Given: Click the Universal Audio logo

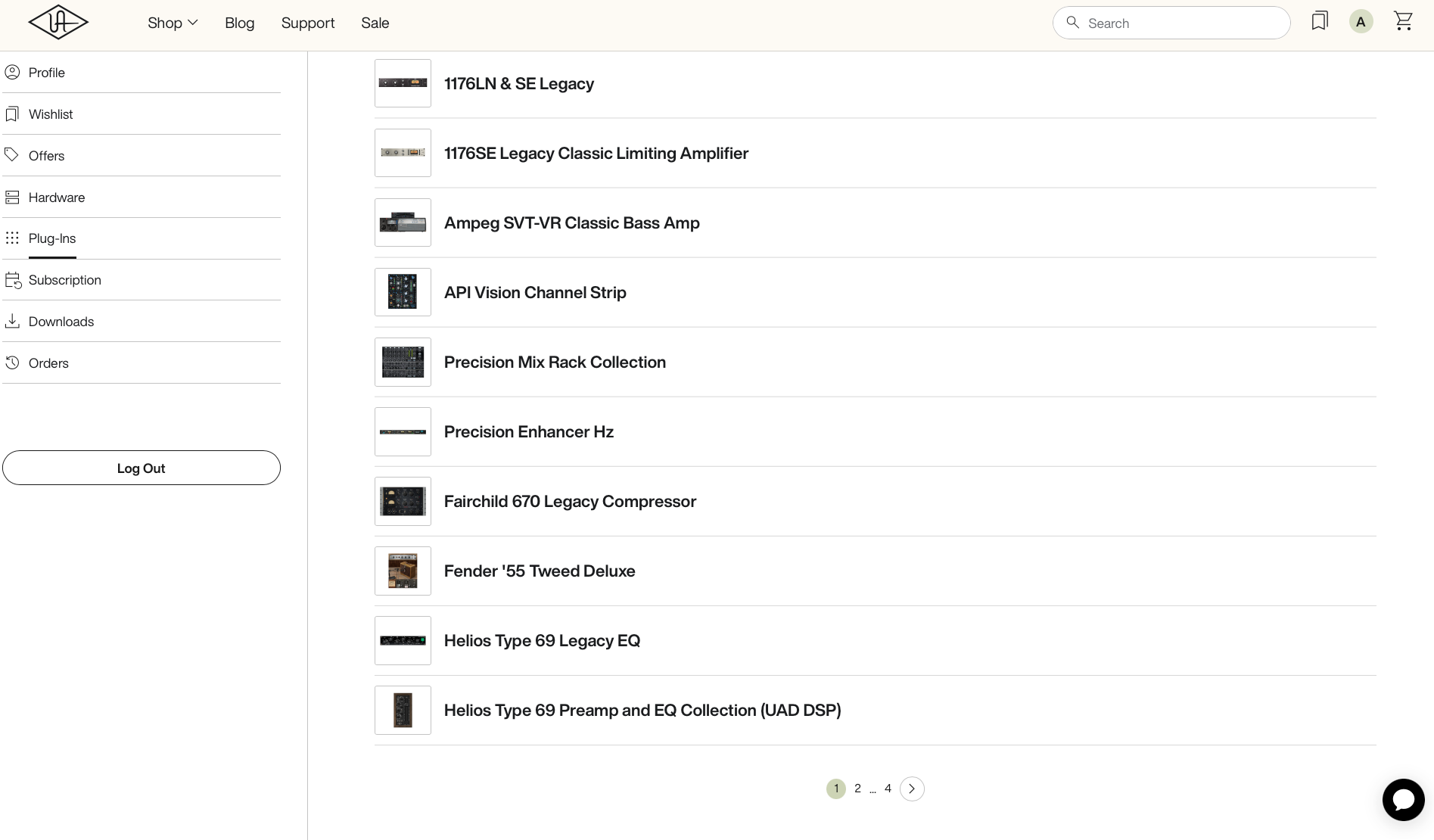Looking at the screenshot, I should tap(58, 23).
